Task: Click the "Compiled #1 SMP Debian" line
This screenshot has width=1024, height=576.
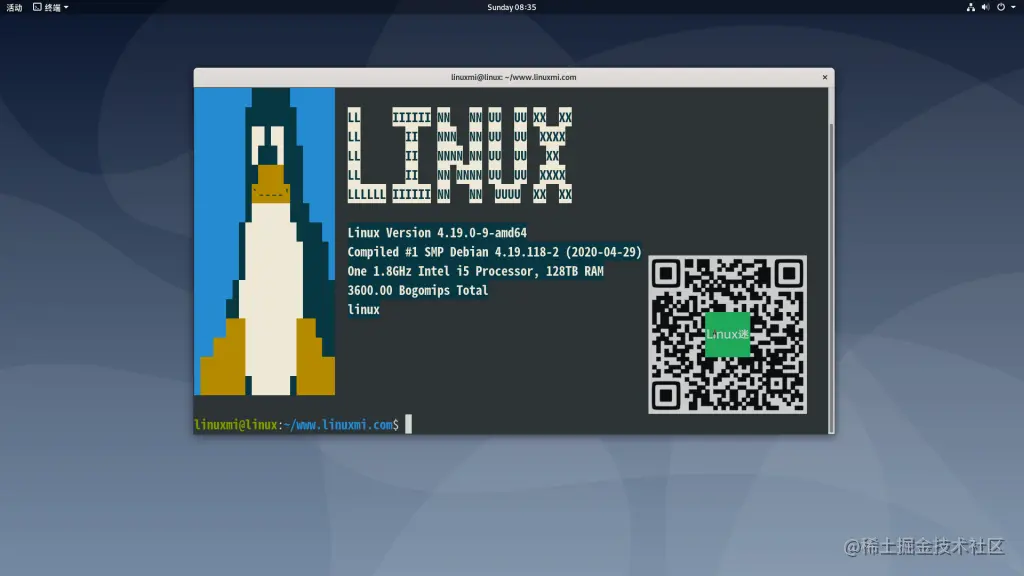Action: click(494, 252)
